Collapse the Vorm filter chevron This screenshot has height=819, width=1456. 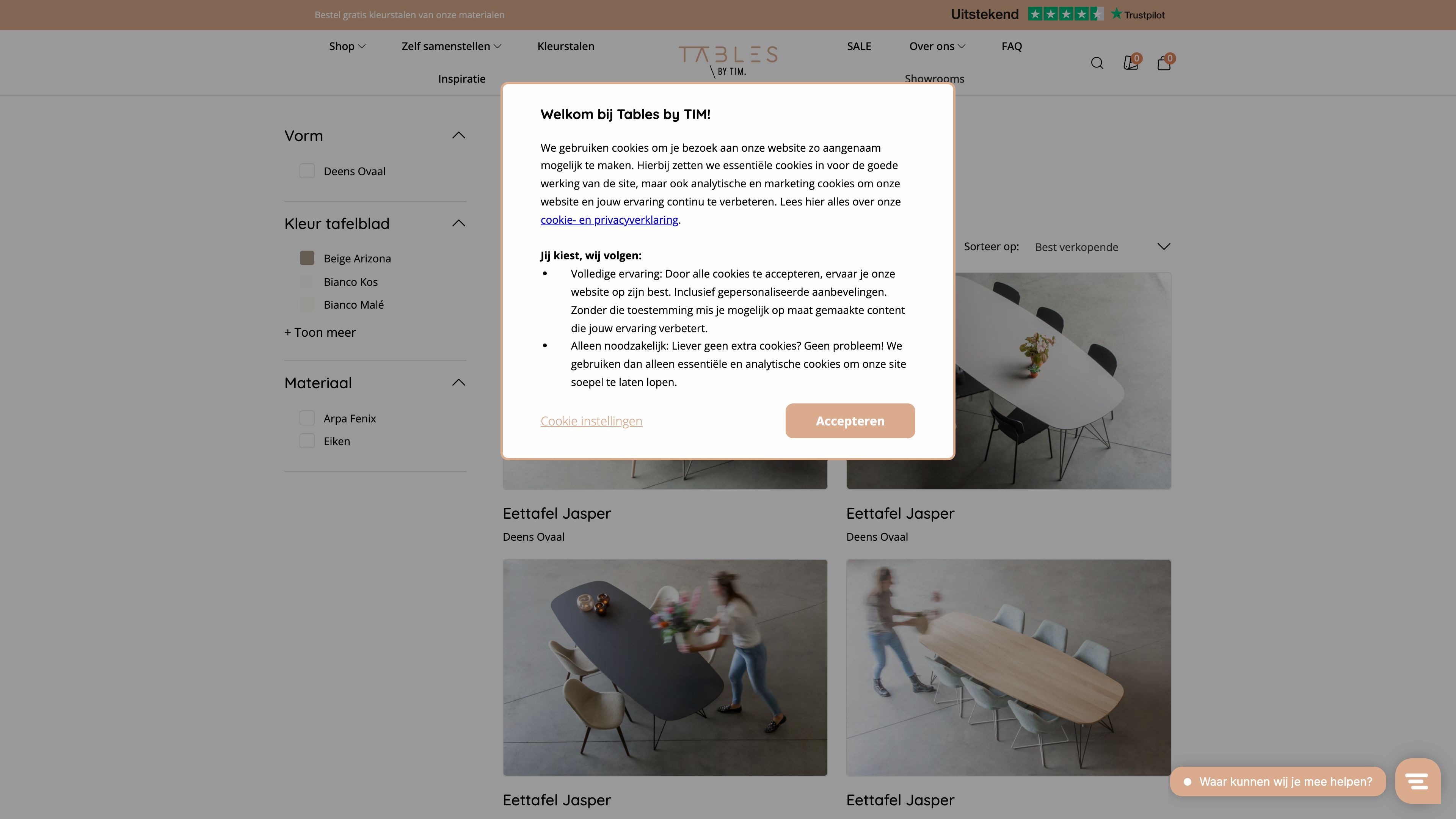coord(458,135)
